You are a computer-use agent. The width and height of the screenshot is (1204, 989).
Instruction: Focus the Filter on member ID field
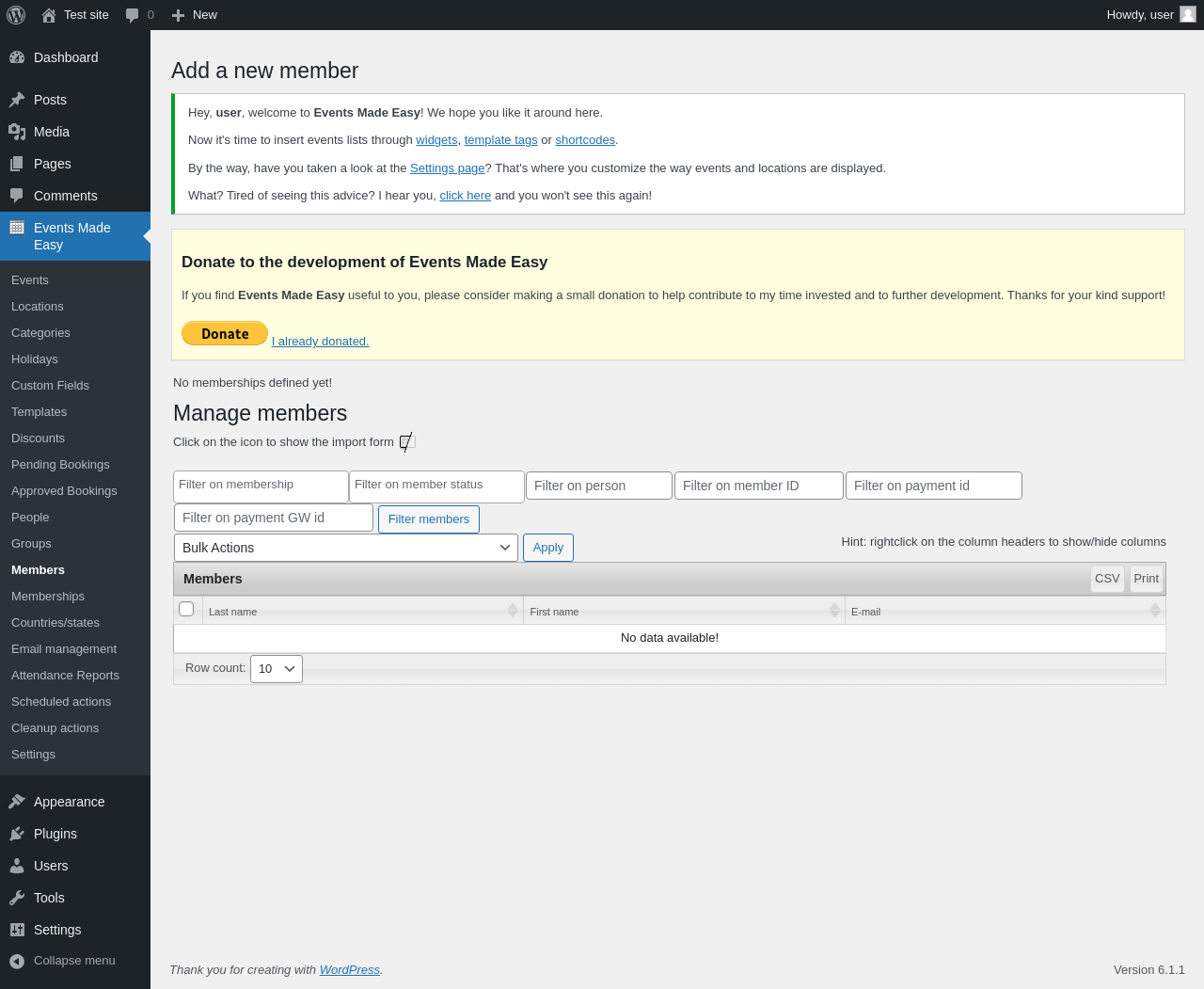tap(759, 486)
